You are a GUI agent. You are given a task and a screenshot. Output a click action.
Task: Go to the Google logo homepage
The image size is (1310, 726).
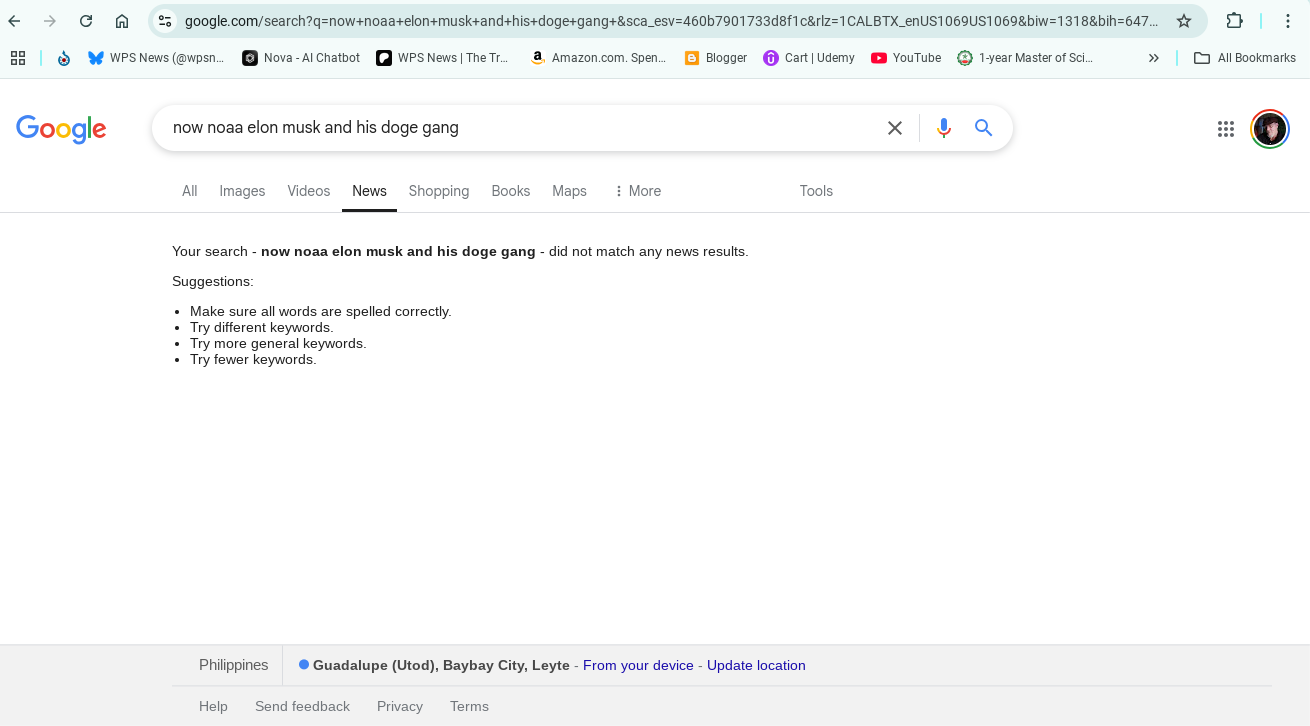[61, 129]
